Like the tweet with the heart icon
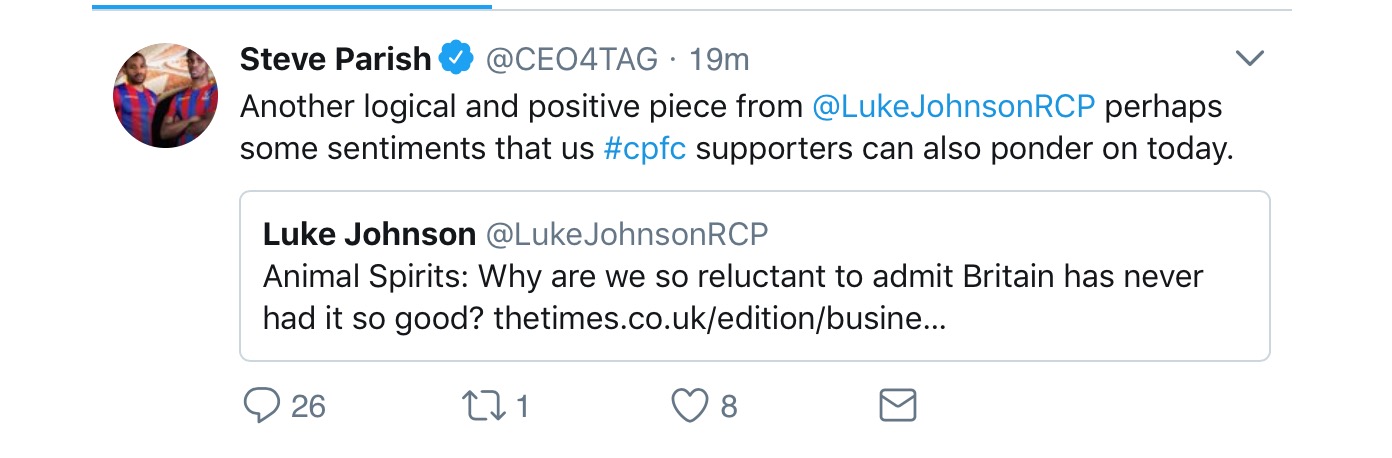Screen dimensions: 1392x458 (689, 405)
